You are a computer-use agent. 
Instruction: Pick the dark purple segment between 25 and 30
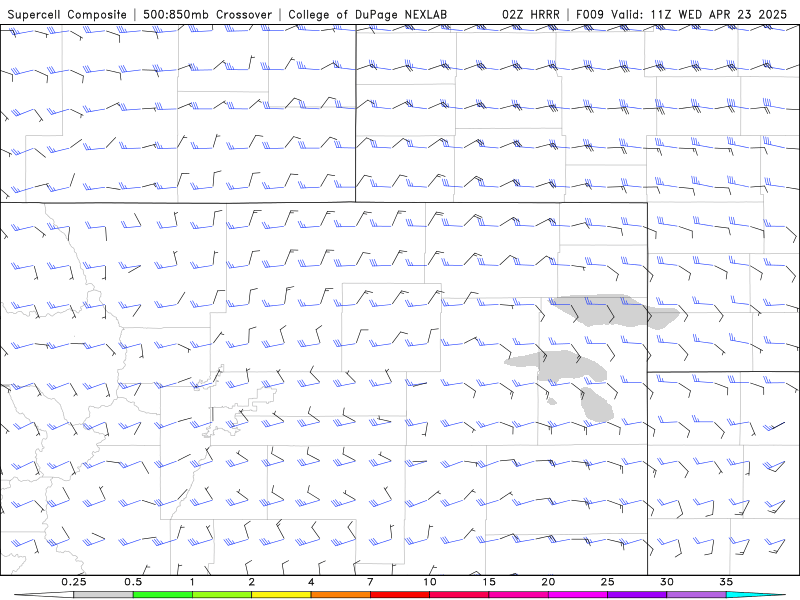click(x=637, y=595)
